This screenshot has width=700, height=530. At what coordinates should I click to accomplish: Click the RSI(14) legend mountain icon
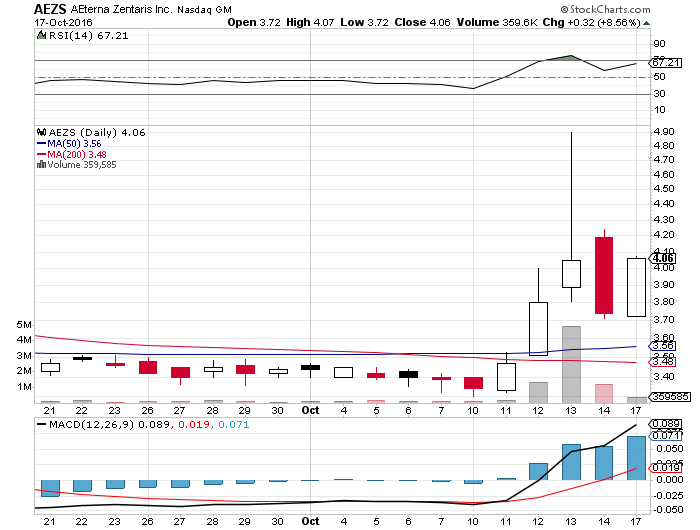point(42,35)
